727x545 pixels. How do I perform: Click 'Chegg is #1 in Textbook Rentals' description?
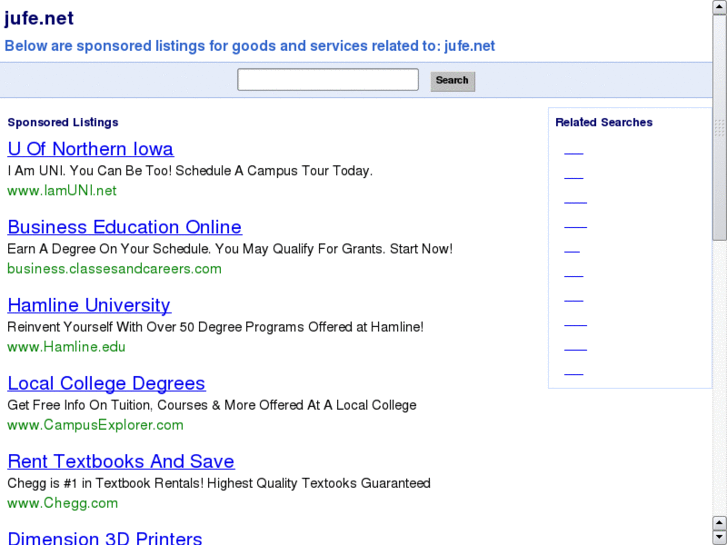219,483
